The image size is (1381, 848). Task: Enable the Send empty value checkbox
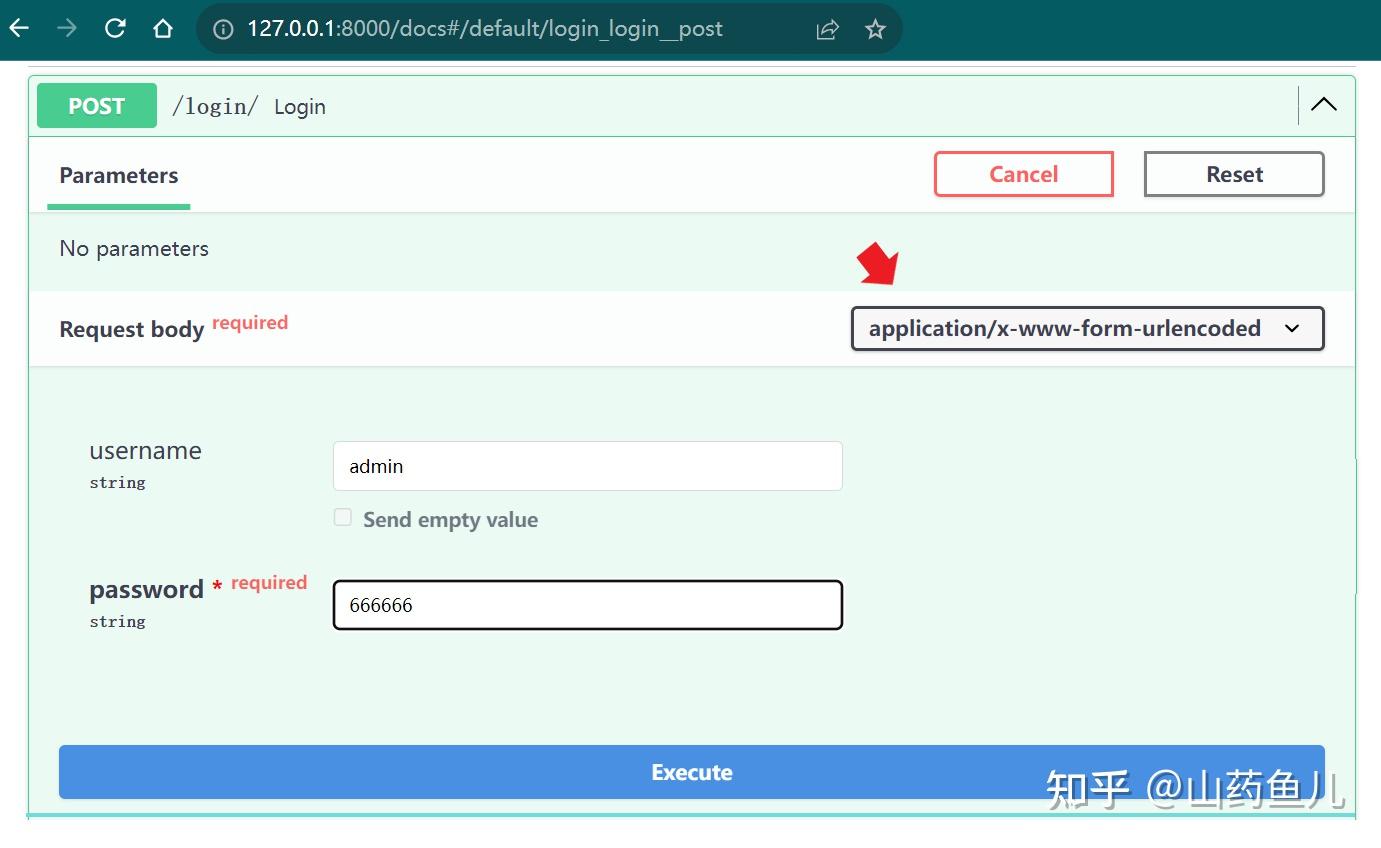coord(343,517)
